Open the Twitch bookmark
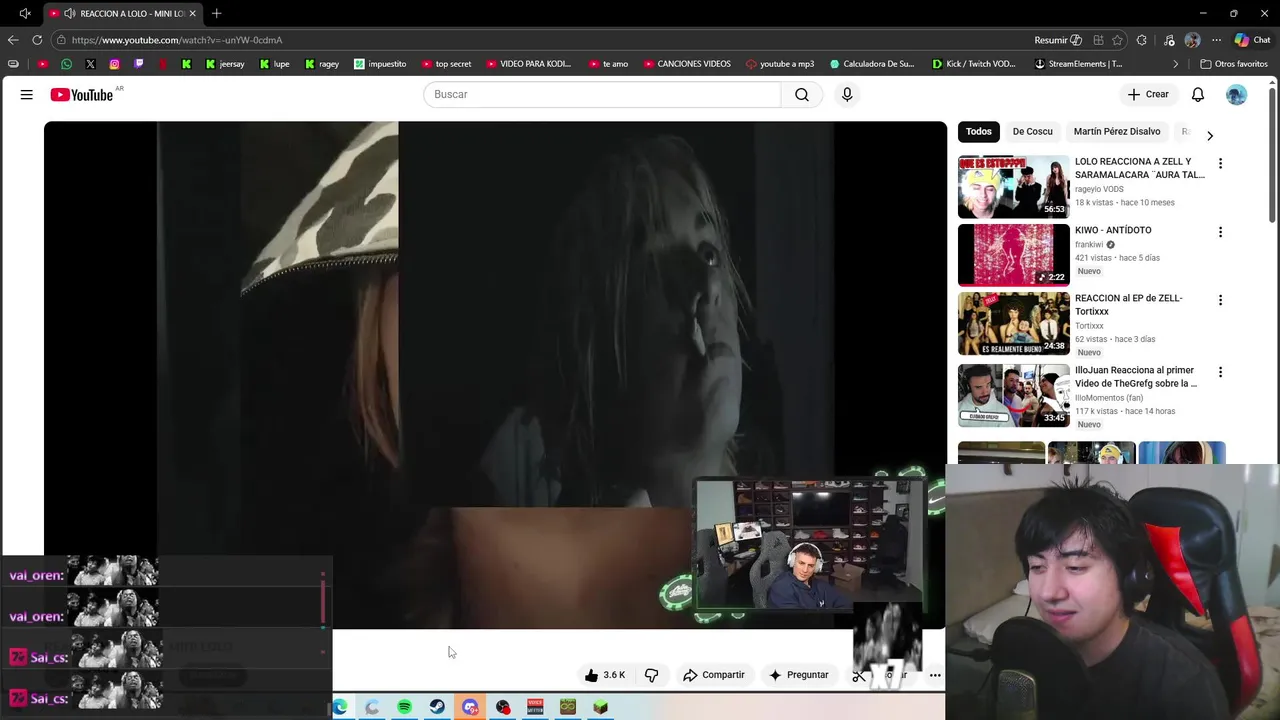The height and width of the screenshot is (720, 1280). point(138,64)
